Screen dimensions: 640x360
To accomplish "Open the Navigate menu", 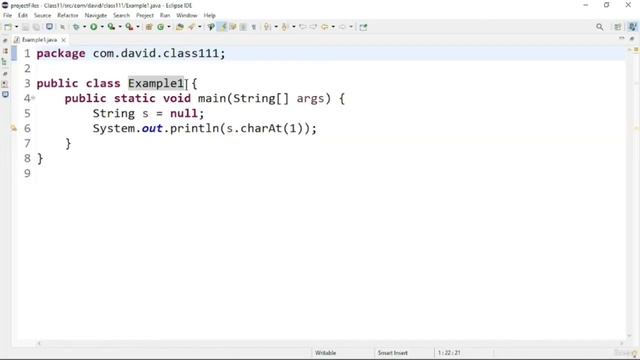I will pos(96,16).
